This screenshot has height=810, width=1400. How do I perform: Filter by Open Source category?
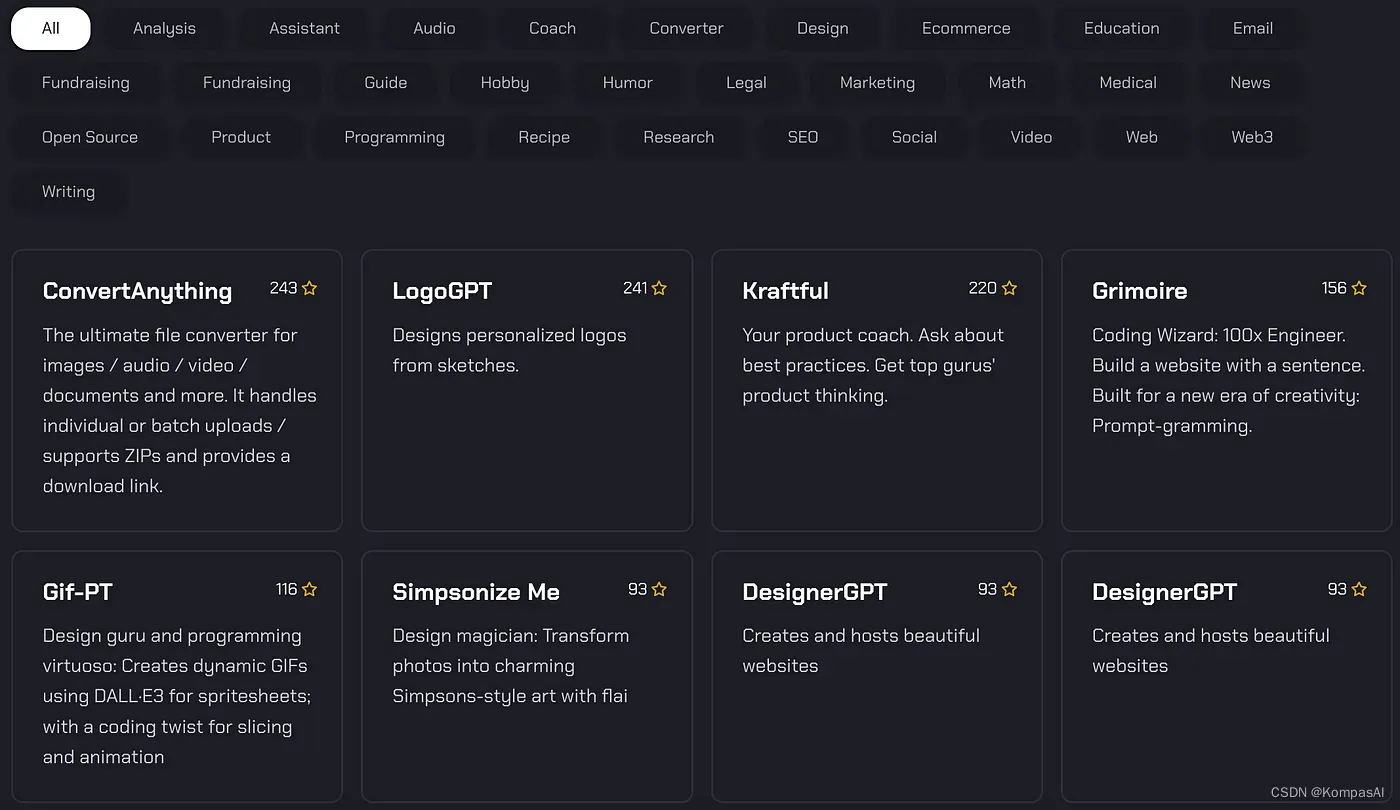tap(90, 137)
